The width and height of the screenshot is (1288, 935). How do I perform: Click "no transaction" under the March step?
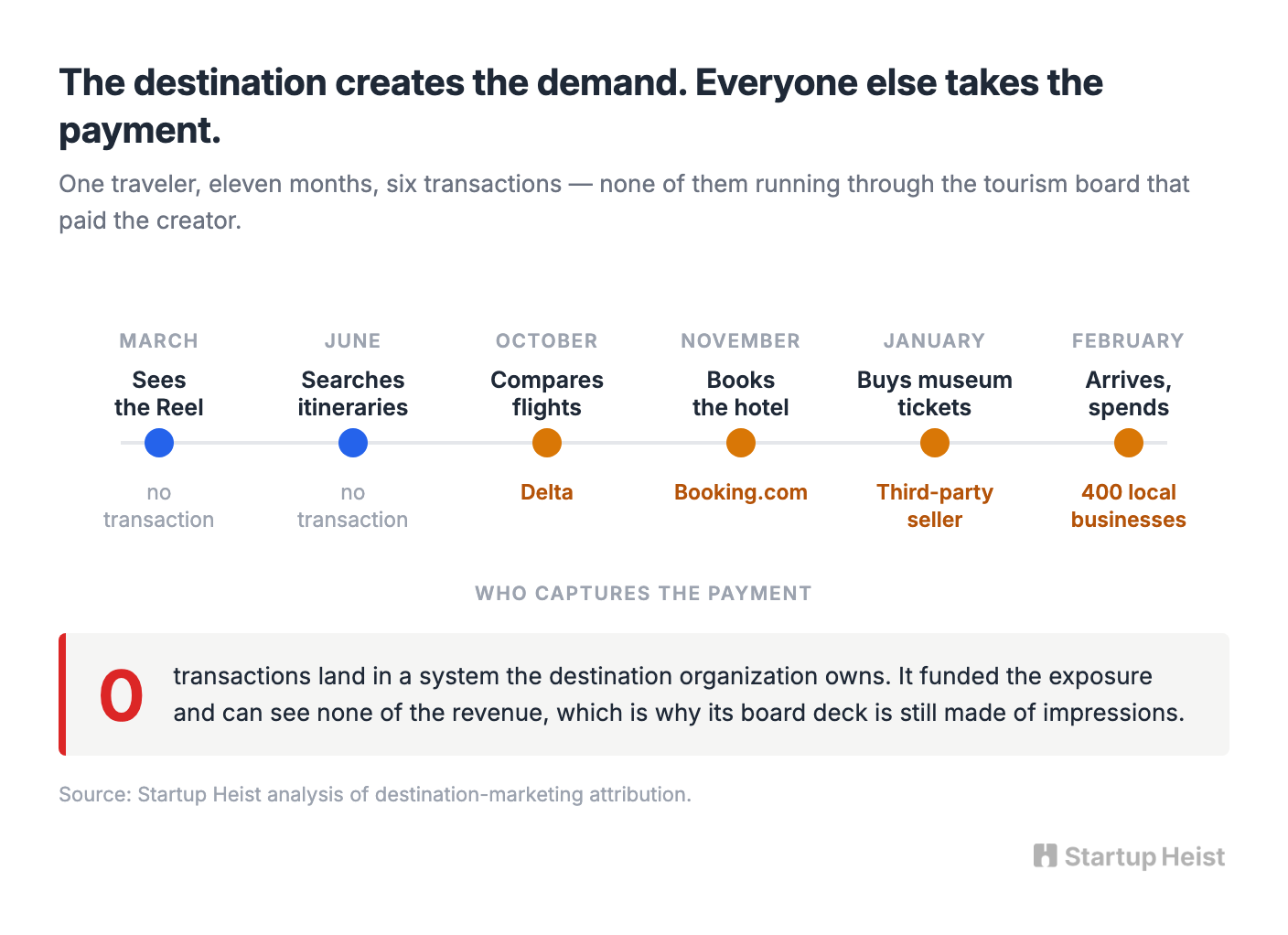tap(159, 506)
